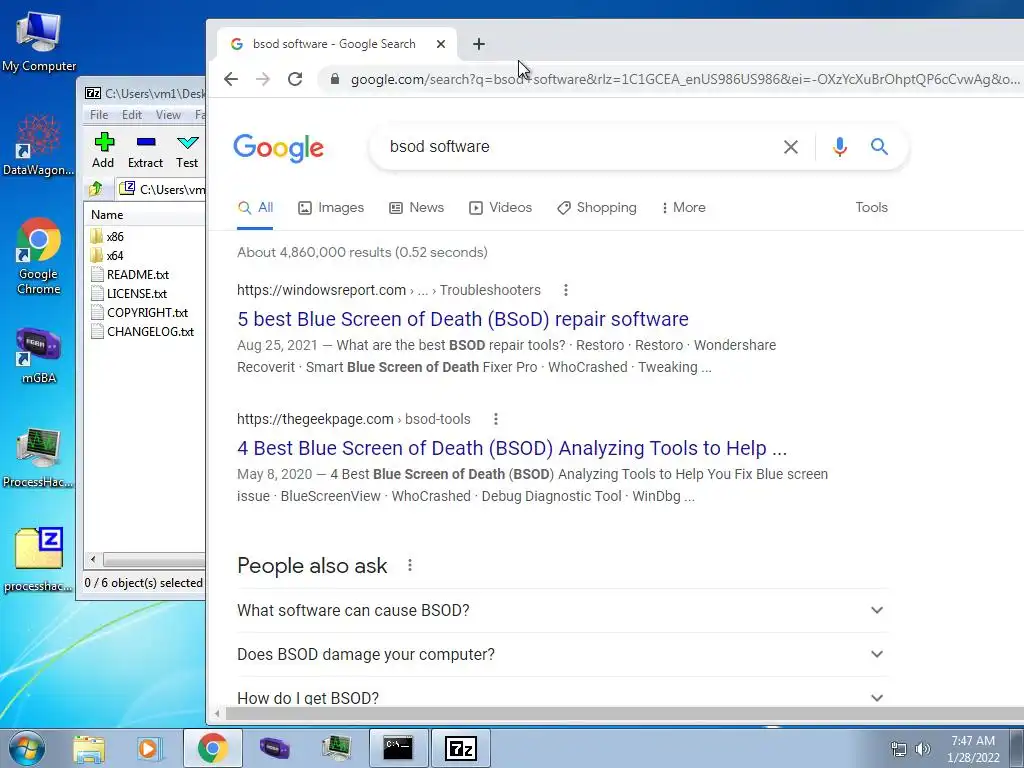The height and width of the screenshot is (768, 1024).
Task: Click the Chrome forward arrow
Action: [x=263, y=79]
